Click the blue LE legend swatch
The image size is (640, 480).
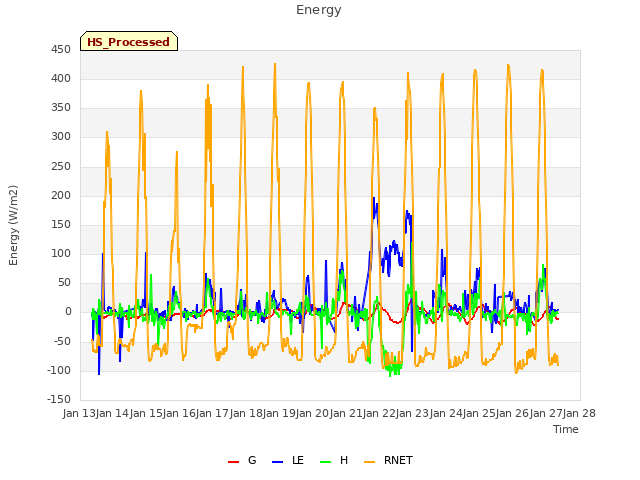pyautogui.click(x=277, y=462)
